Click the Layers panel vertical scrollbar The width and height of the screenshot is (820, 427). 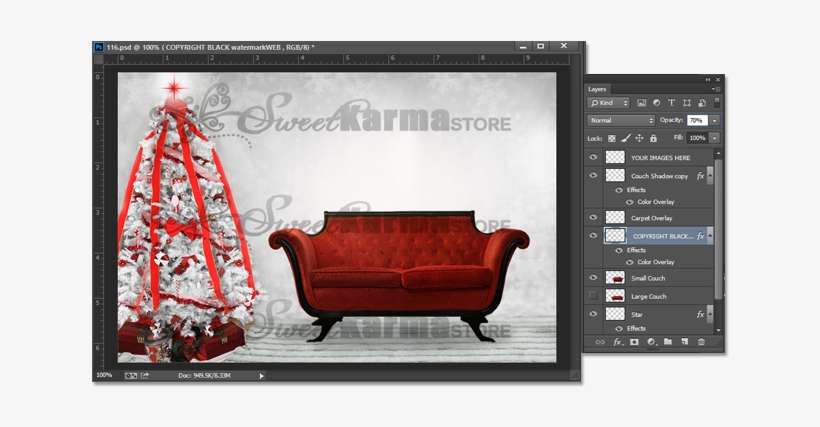(x=718, y=229)
